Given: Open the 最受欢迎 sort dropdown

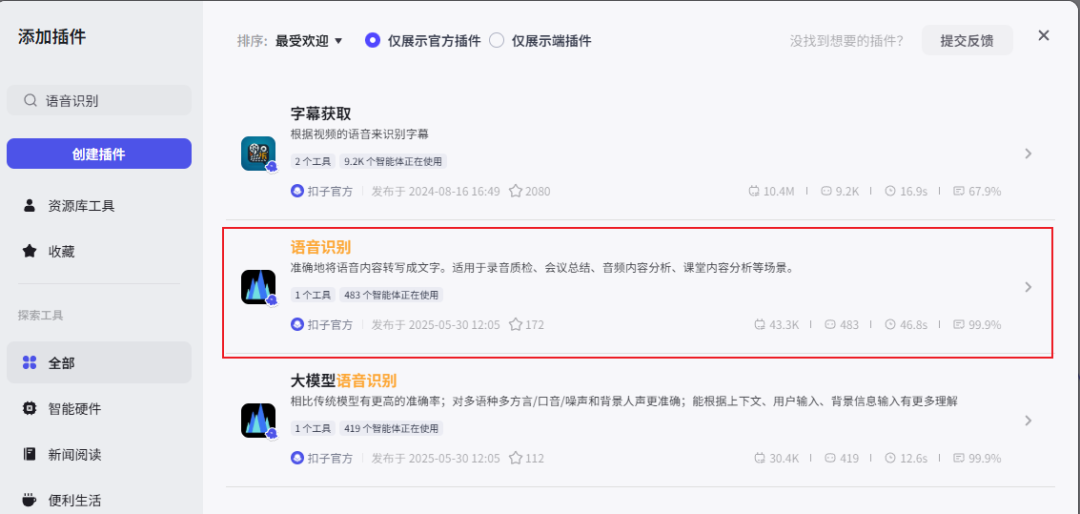Looking at the screenshot, I should (308, 41).
